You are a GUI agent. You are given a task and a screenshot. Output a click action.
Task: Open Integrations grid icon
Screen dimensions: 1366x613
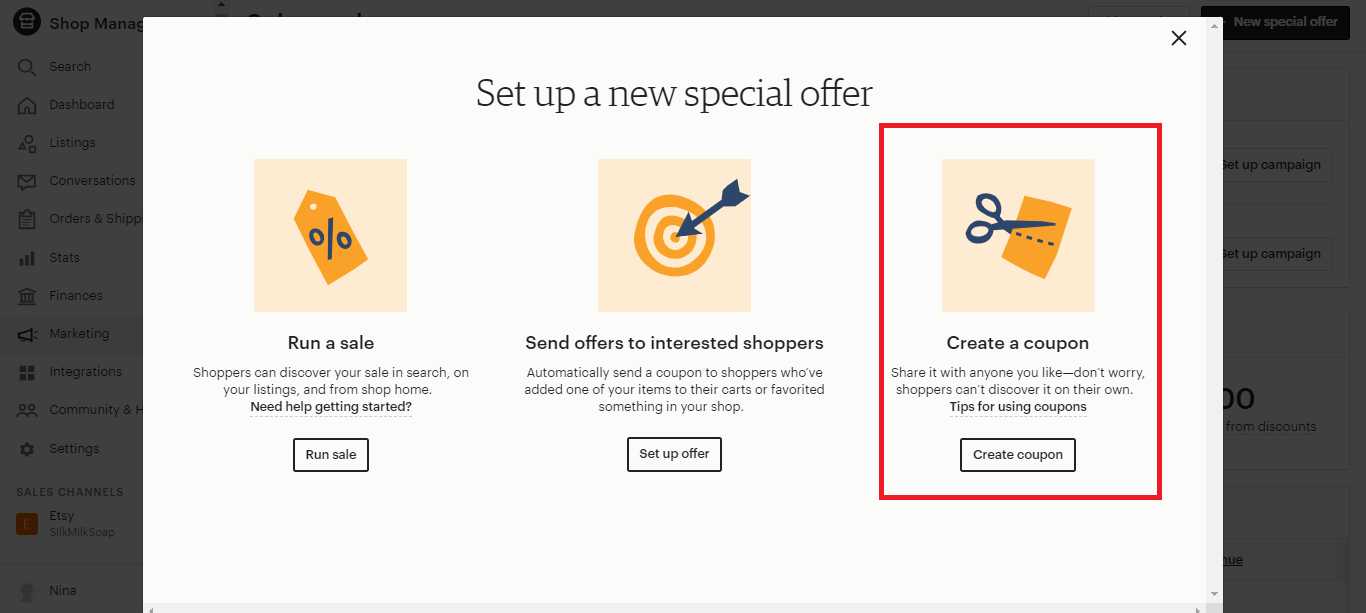(27, 372)
